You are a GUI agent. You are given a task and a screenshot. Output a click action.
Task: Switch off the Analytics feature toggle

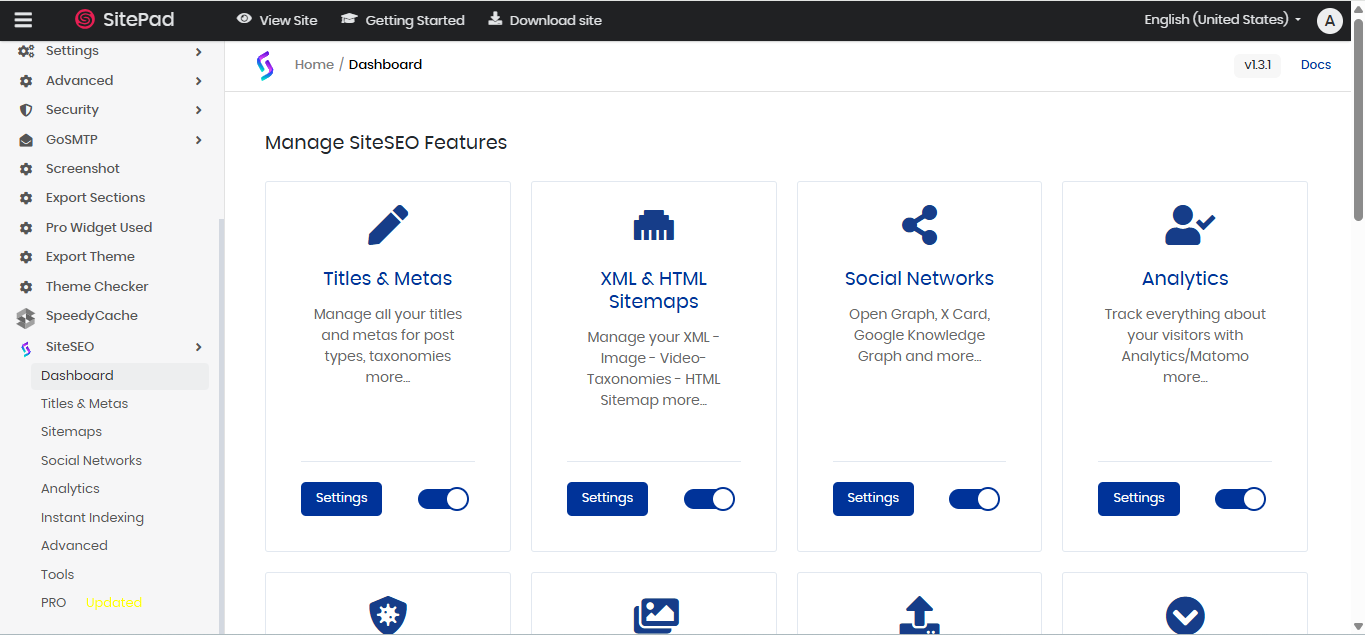point(1240,499)
